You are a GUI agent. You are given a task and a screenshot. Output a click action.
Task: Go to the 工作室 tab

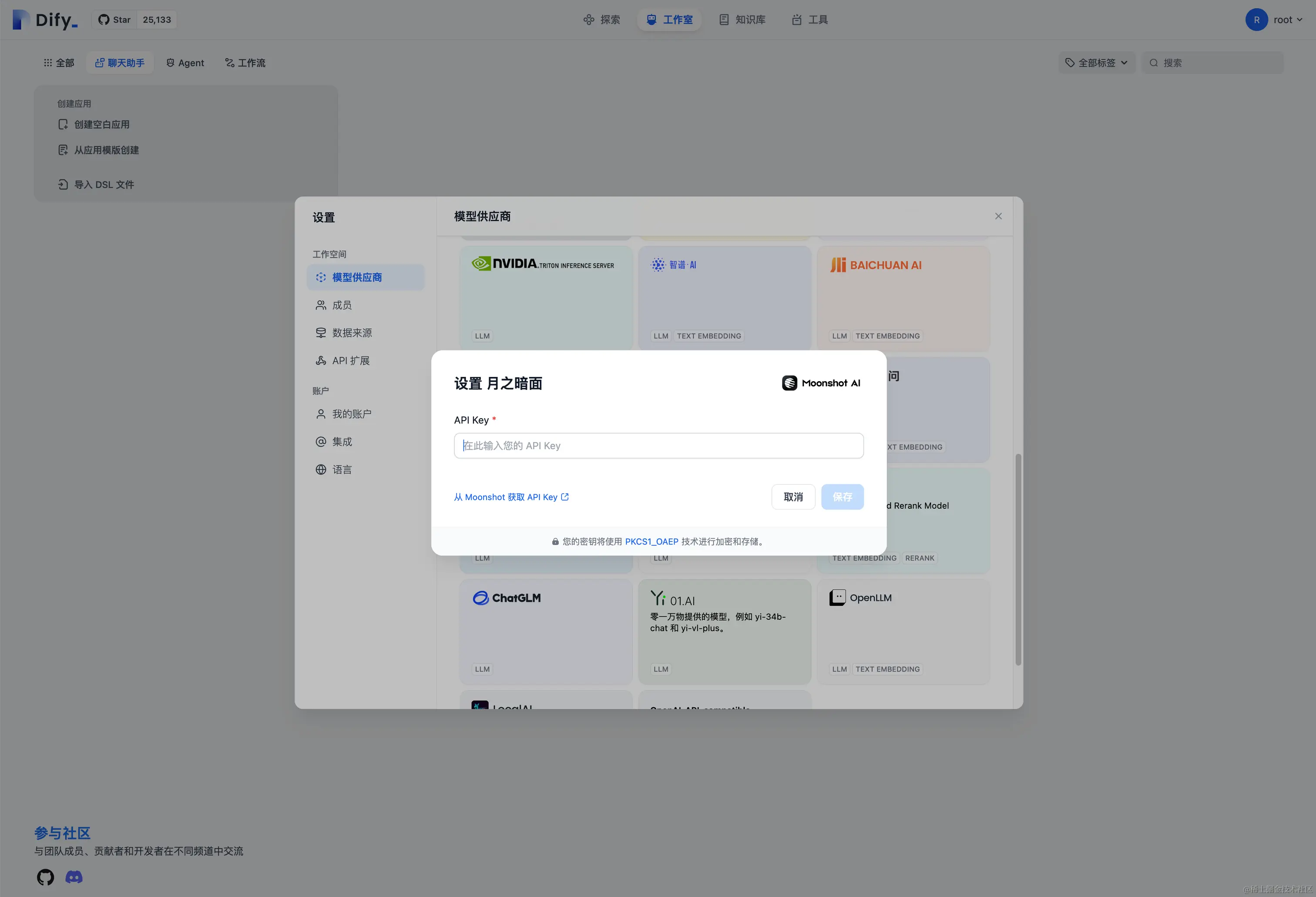[x=669, y=20]
